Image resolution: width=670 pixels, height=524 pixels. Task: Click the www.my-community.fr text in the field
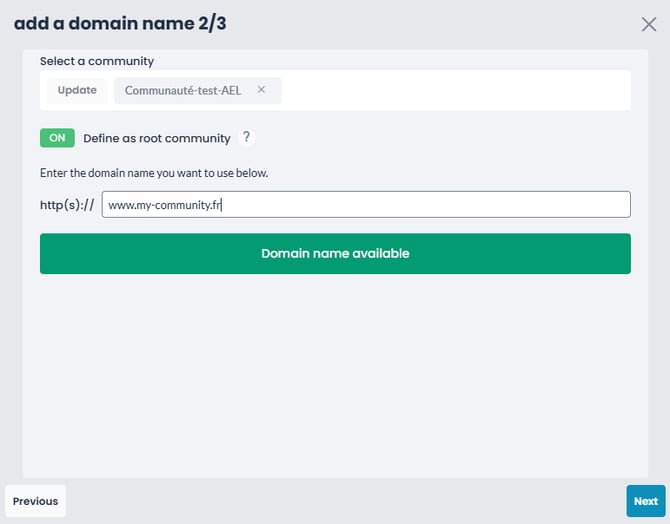[165, 205]
